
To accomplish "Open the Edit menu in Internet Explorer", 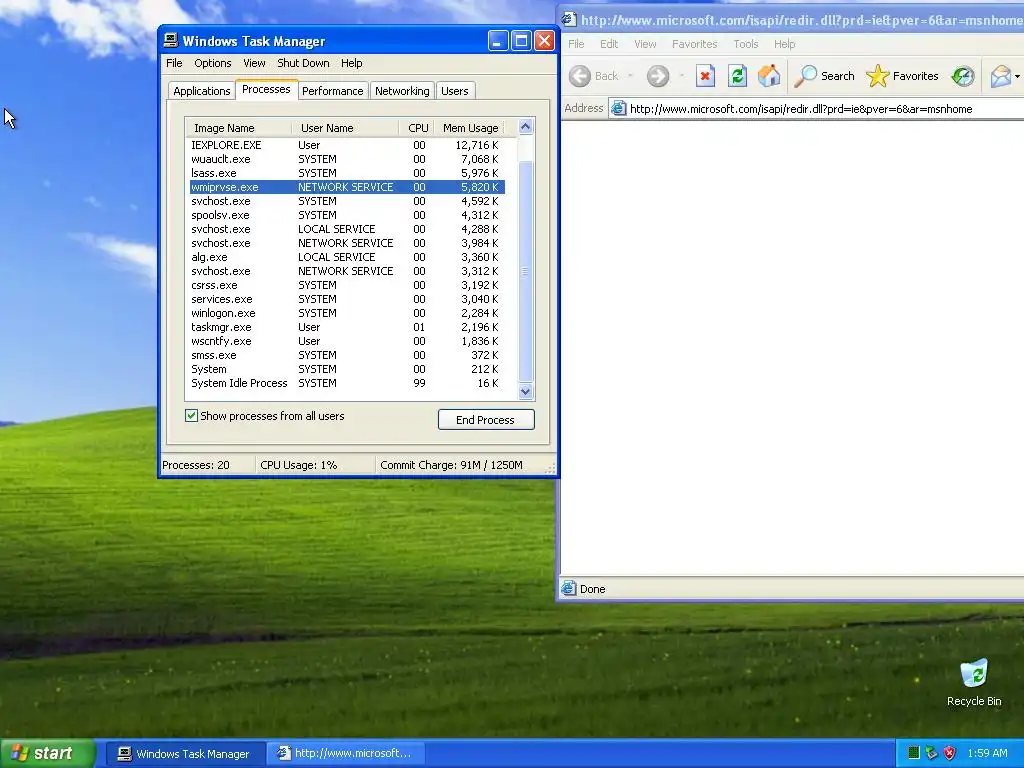I will pyautogui.click(x=609, y=44).
